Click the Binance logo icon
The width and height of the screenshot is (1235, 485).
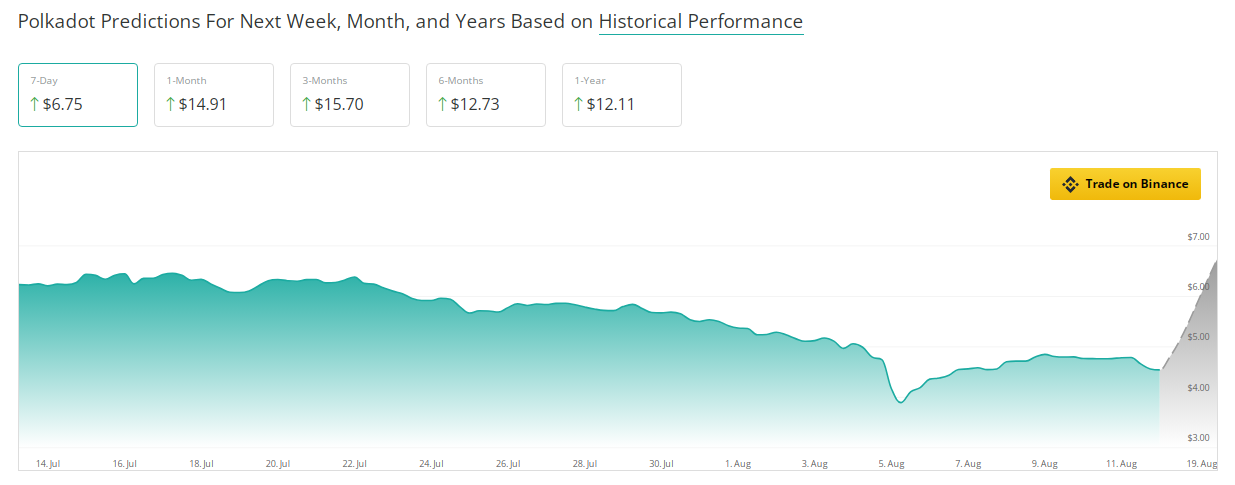[x=1070, y=184]
